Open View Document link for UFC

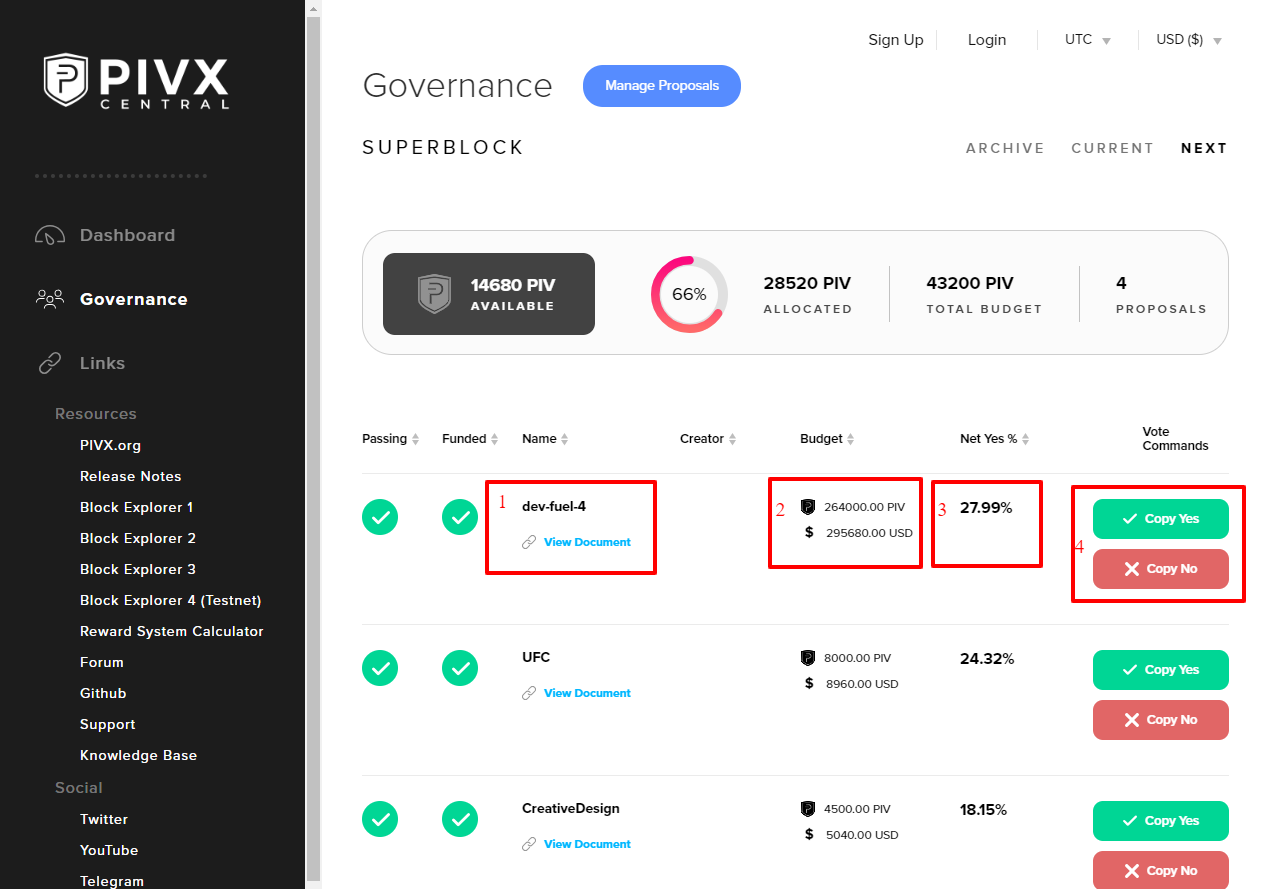click(587, 693)
